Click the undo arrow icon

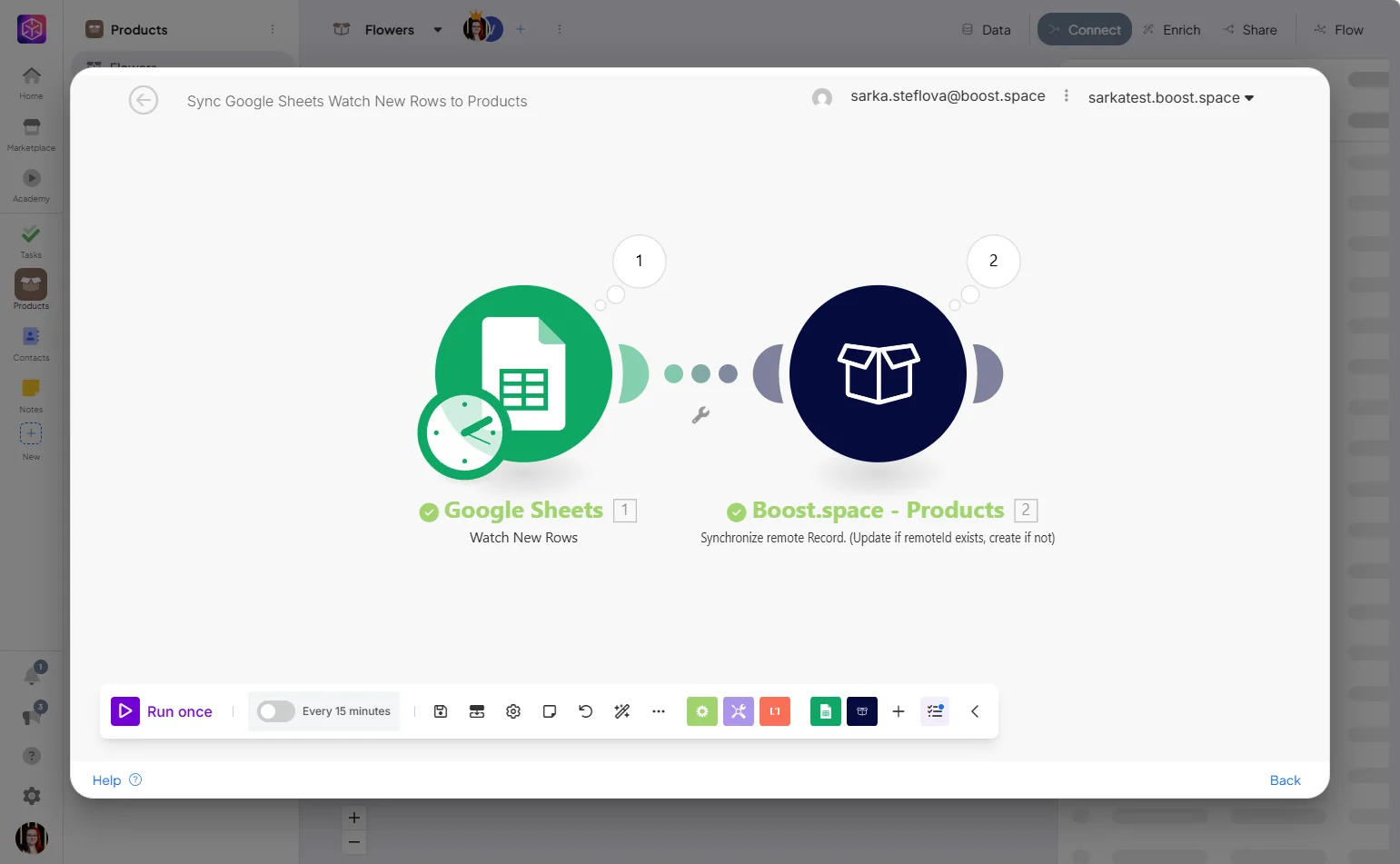tap(586, 711)
